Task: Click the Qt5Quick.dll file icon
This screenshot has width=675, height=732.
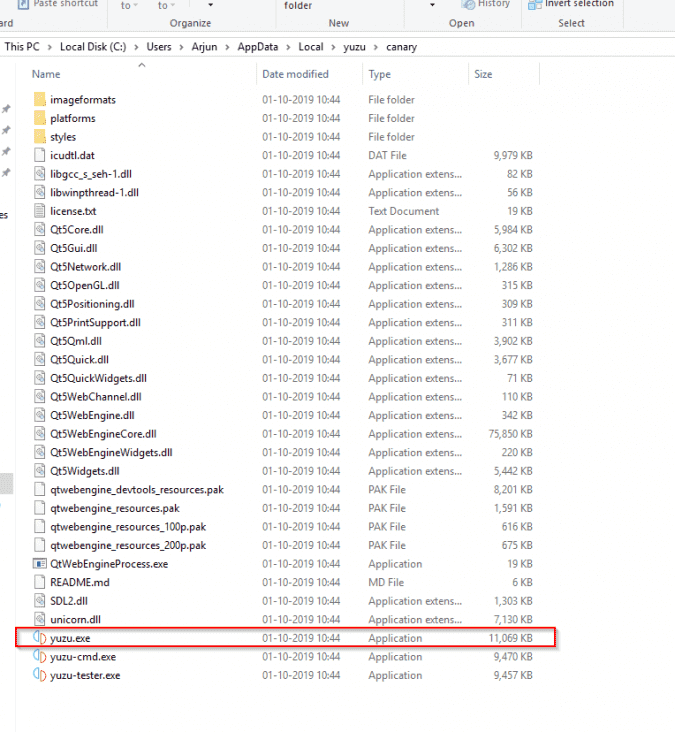Action: click(x=40, y=359)
